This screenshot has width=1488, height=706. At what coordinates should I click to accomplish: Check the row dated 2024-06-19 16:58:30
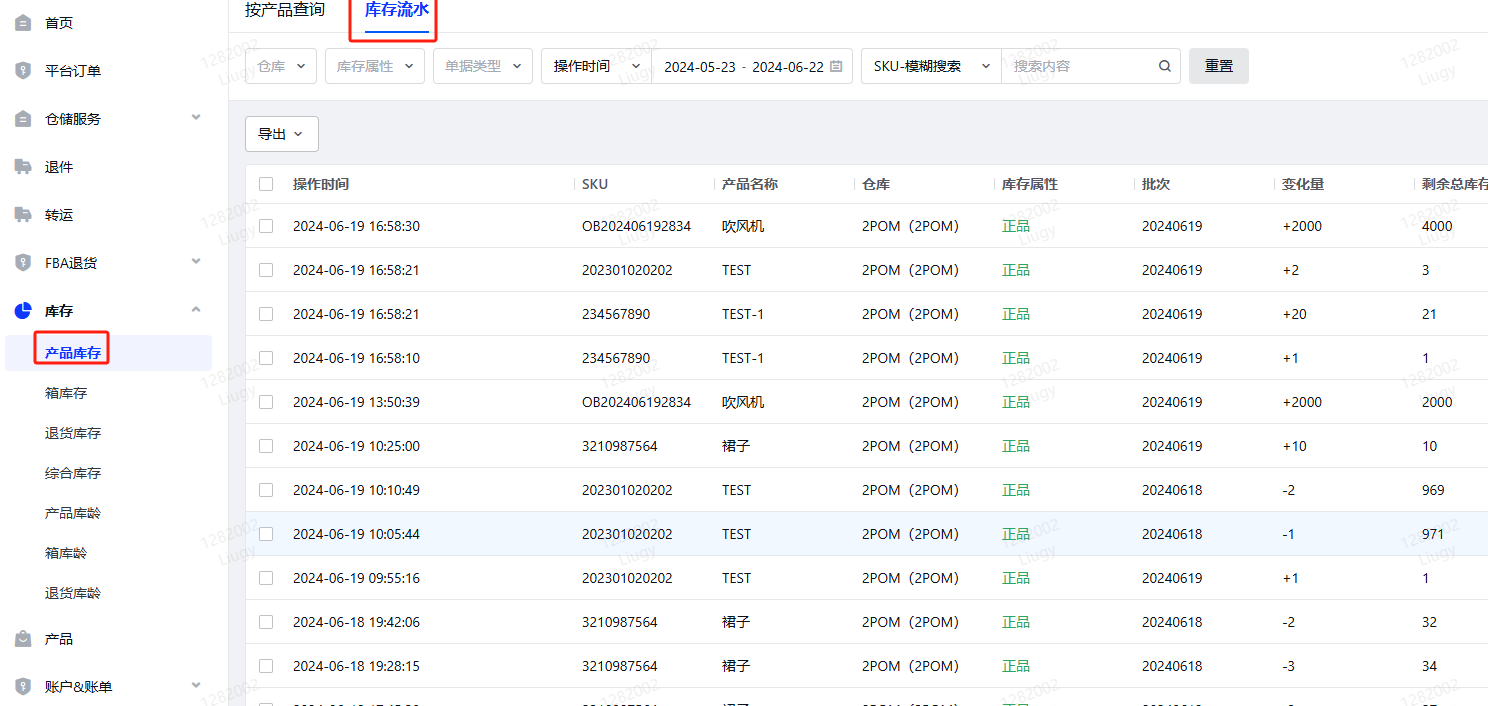[266, 226]
